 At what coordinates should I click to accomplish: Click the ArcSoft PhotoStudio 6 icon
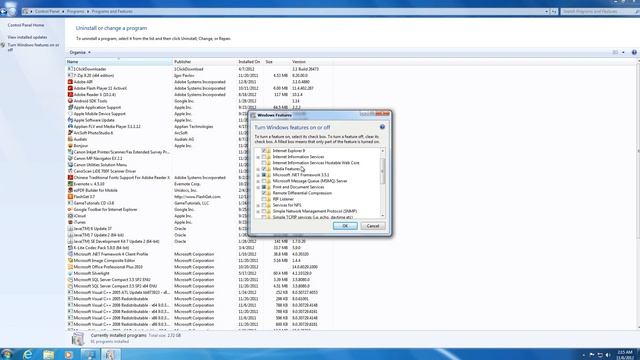pyautogui.click(x=70, y=133)
